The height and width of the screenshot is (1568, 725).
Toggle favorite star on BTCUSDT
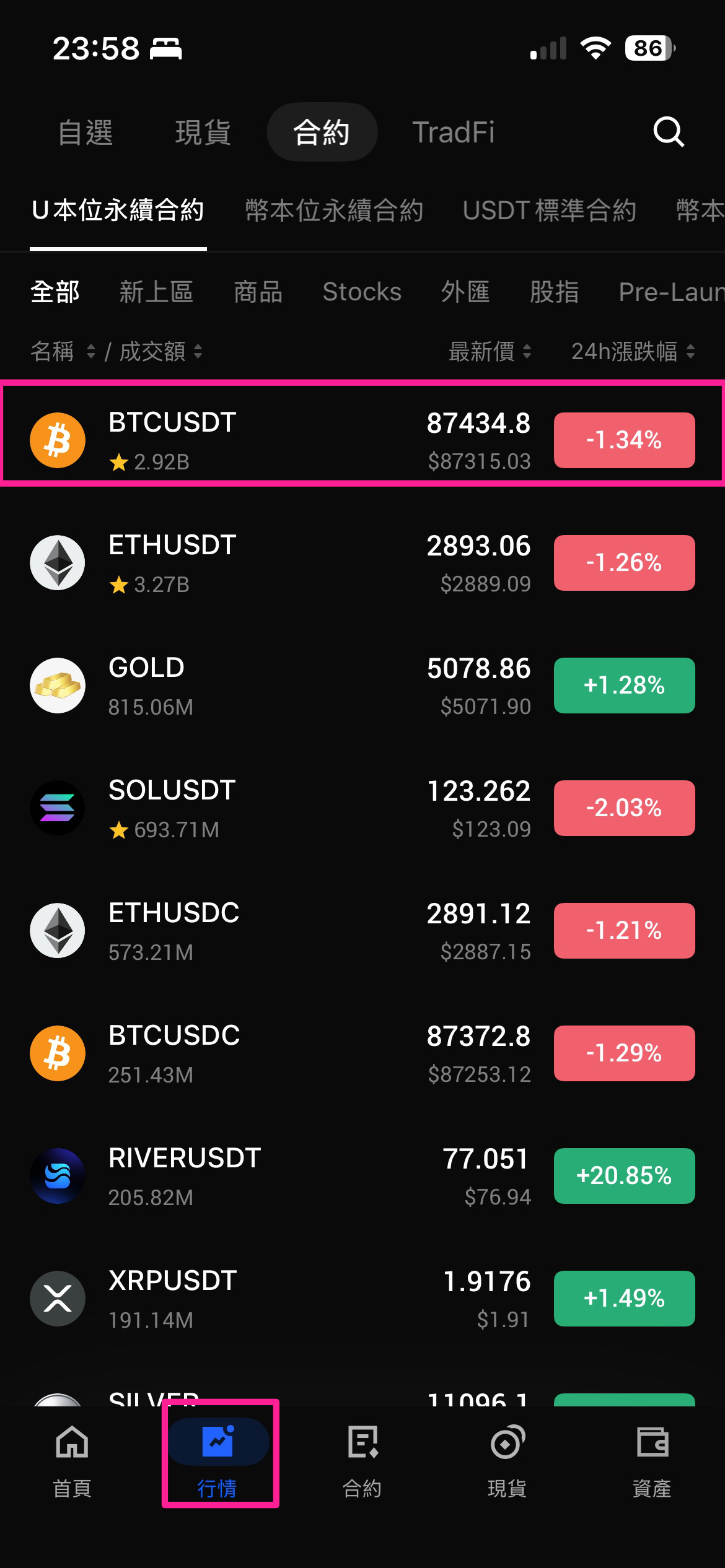119,462
